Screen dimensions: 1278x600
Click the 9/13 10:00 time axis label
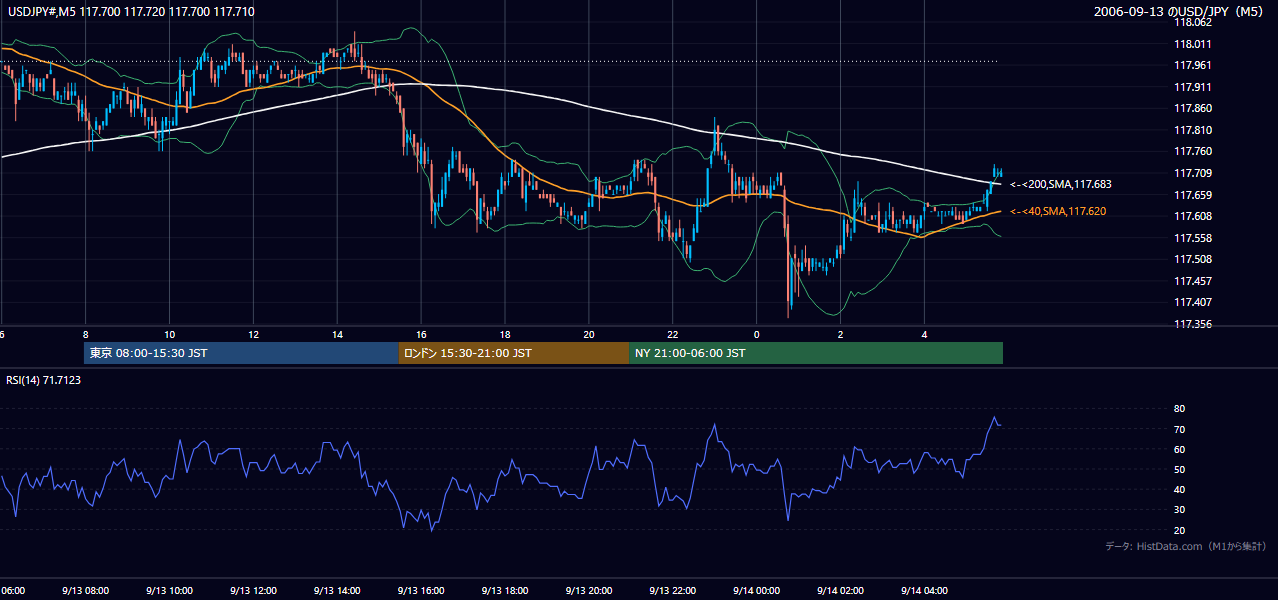coord(170,590)
